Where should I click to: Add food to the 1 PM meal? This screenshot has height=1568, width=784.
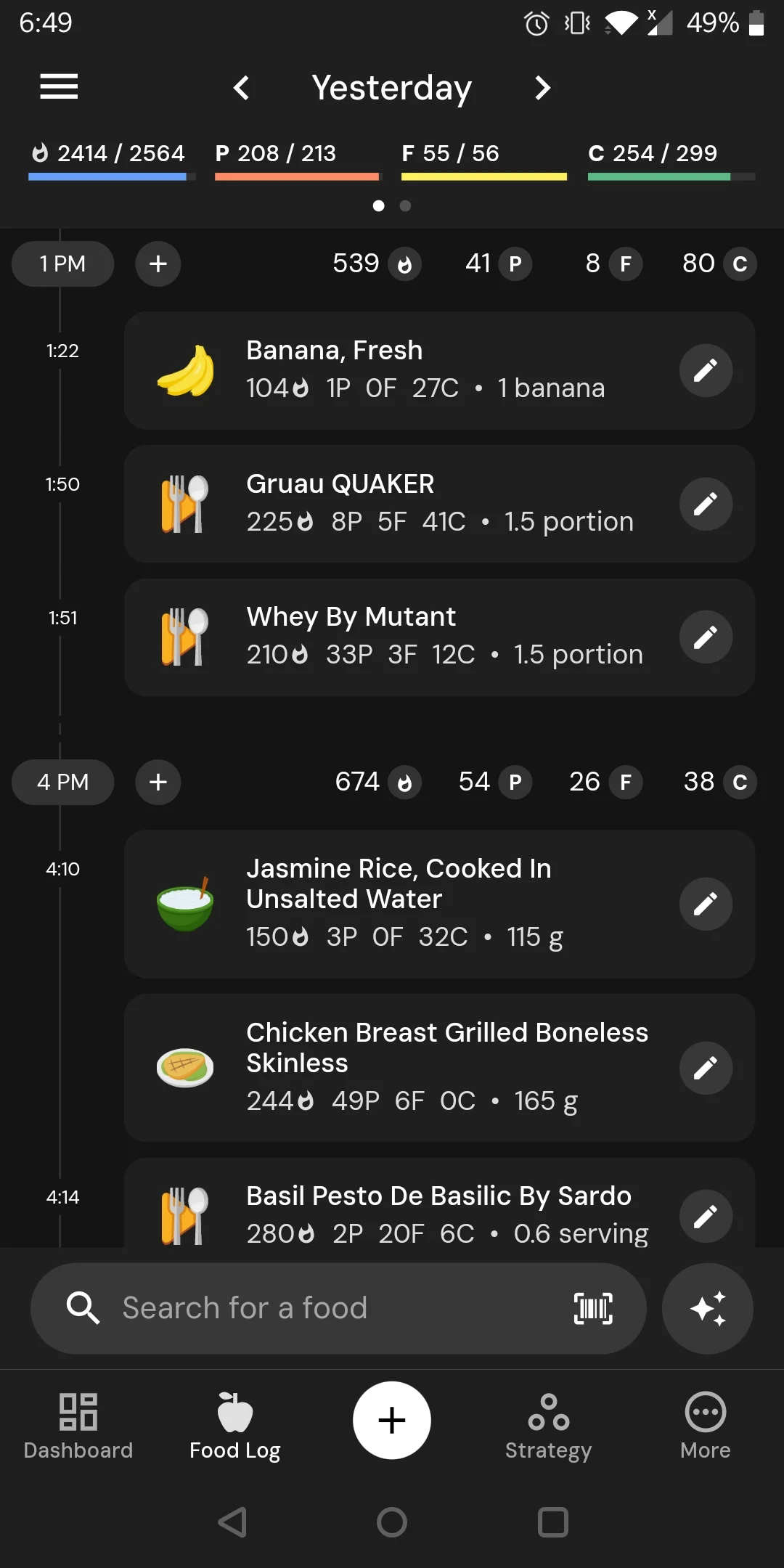[x=158, y=264]
